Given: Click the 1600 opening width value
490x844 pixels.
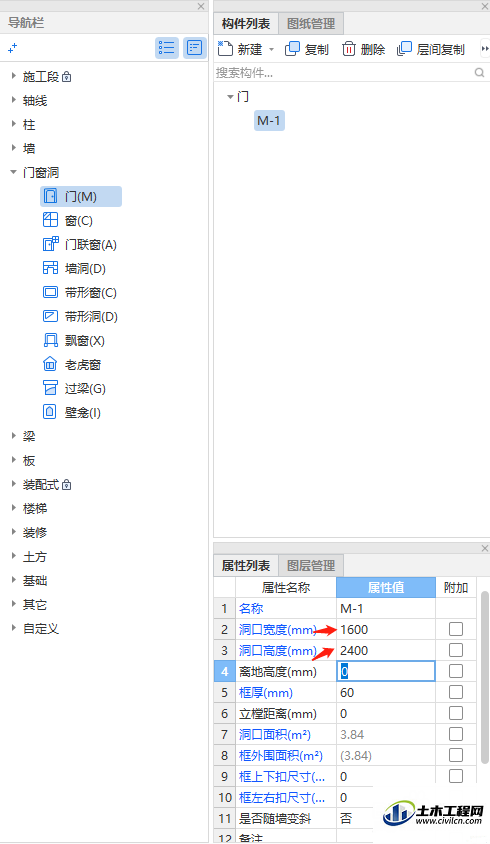Looking at the screenshot, I should pos(354,629).
